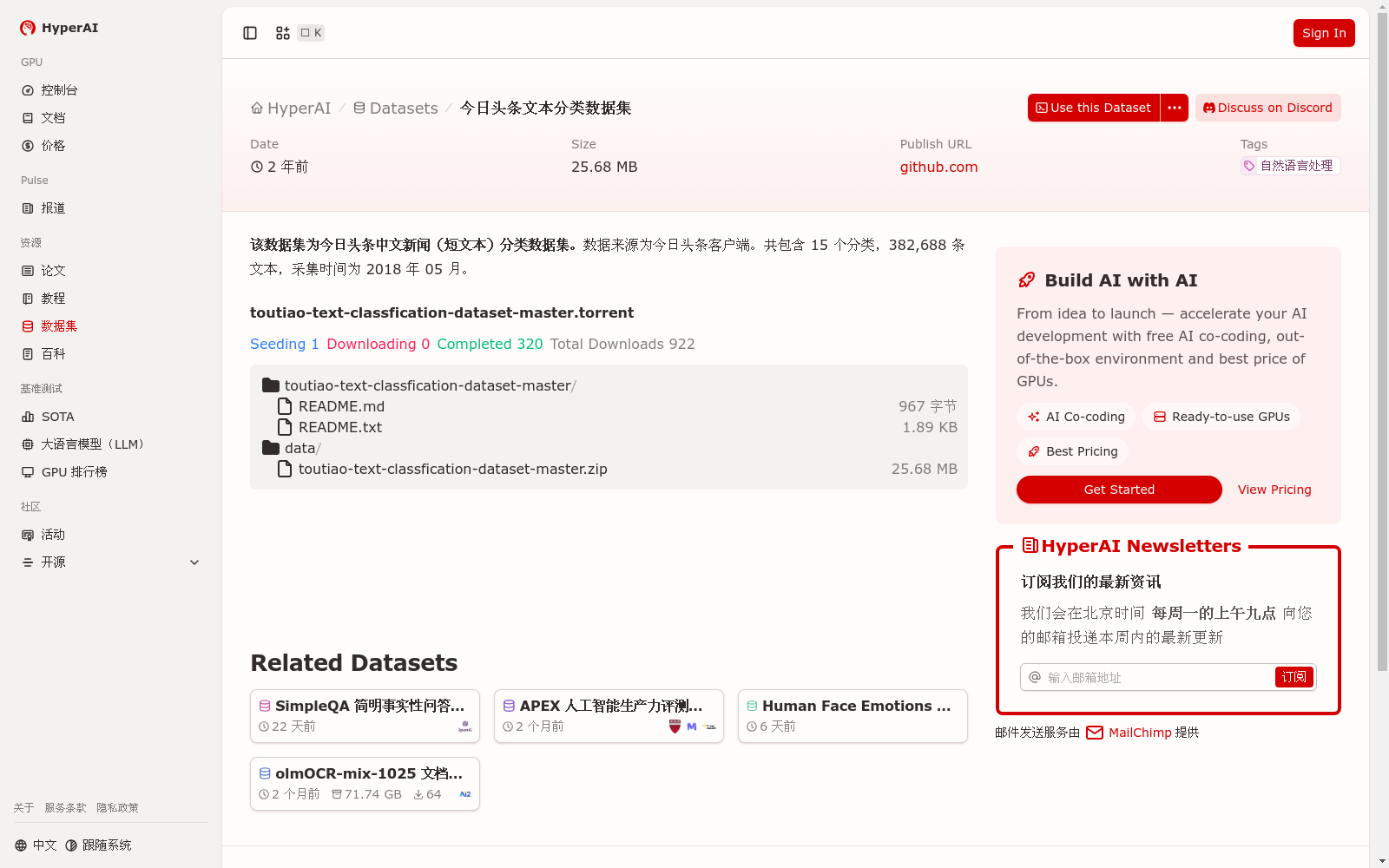Click the Best Pricing chip
This screenshot has width=1389, height=868.
tap(1073, 451)
